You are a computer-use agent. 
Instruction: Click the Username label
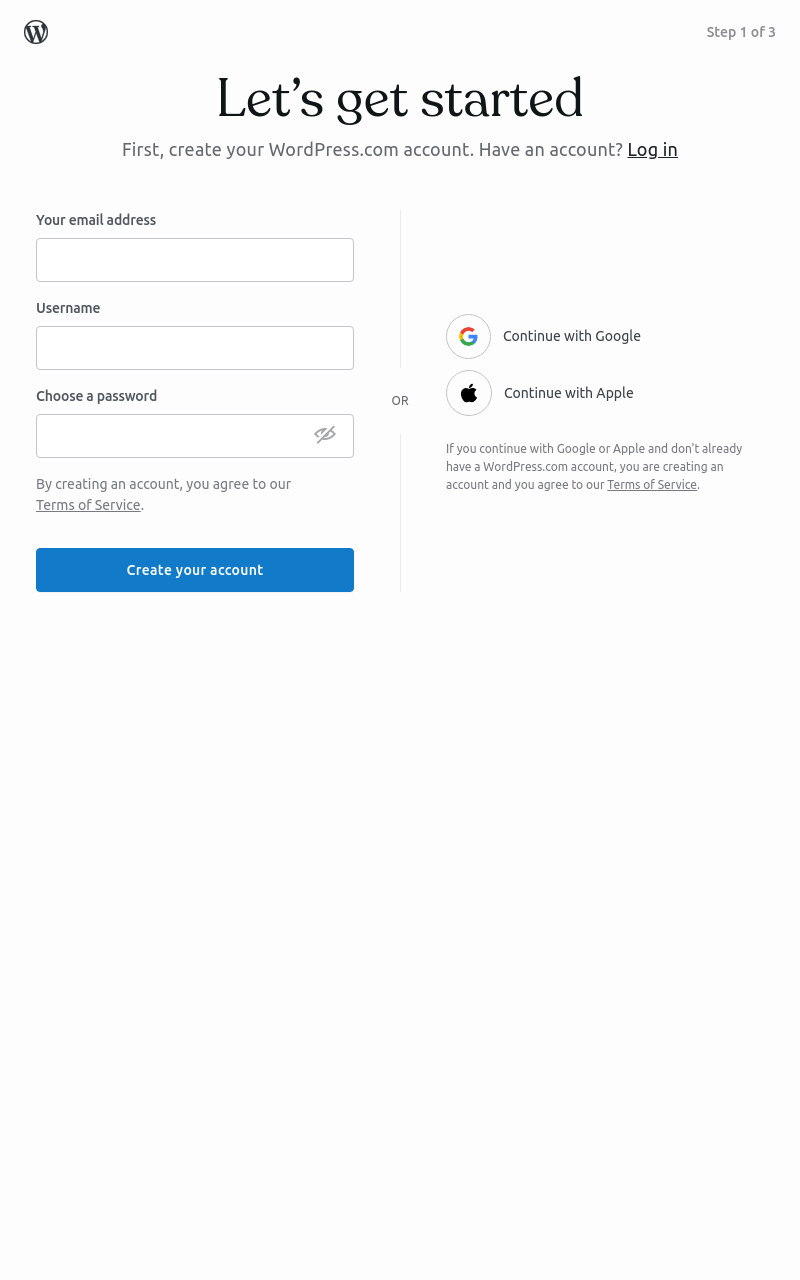tap(68, 308)
